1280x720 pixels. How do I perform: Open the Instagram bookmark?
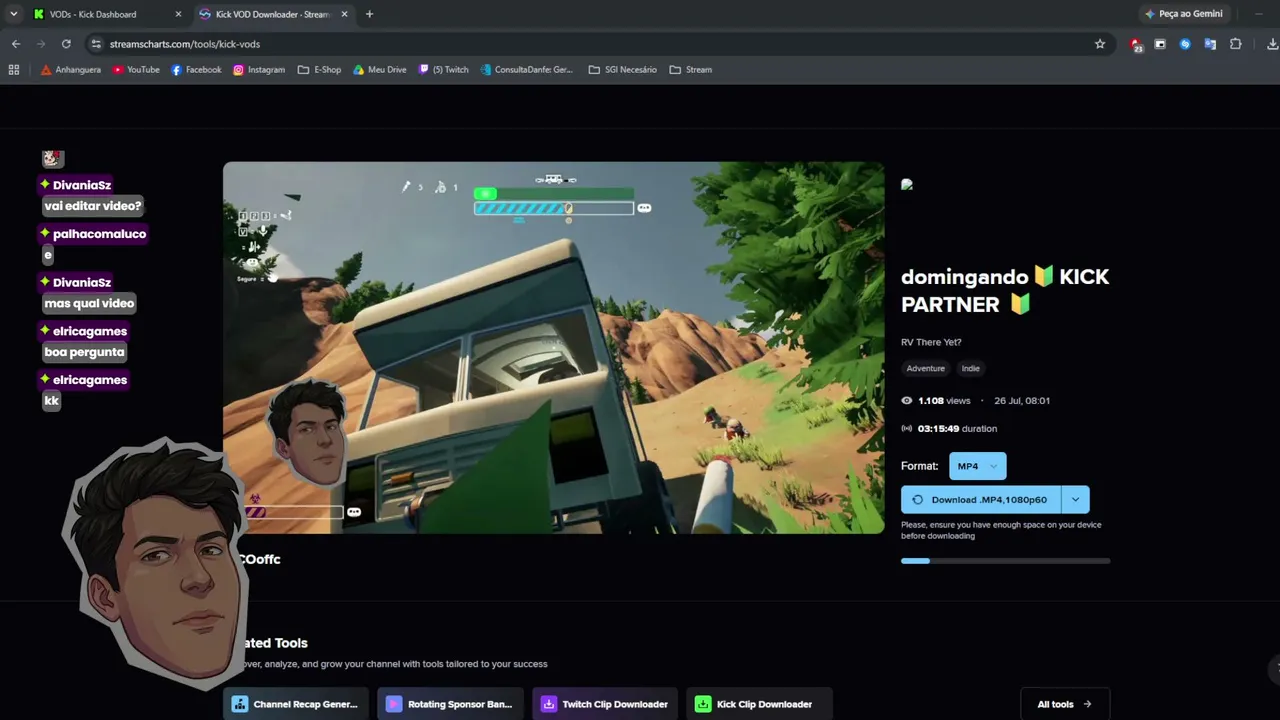259,70
